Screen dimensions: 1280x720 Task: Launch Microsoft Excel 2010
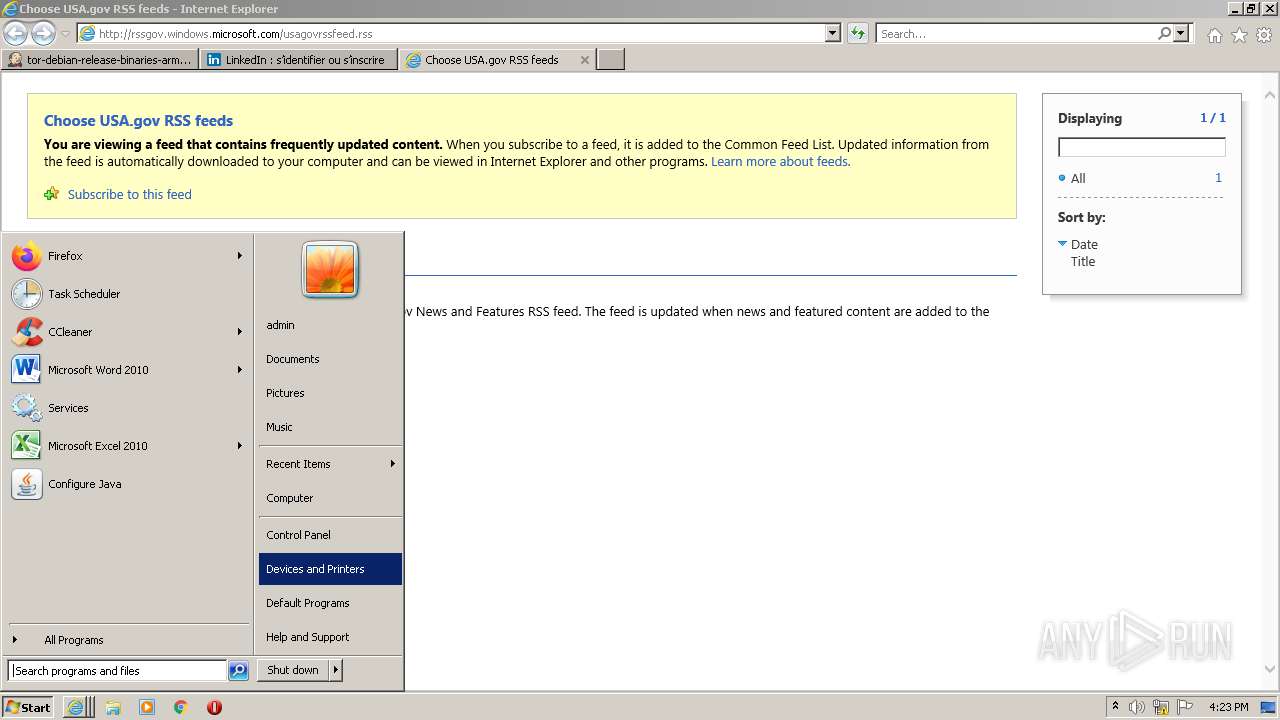(128, 446)
